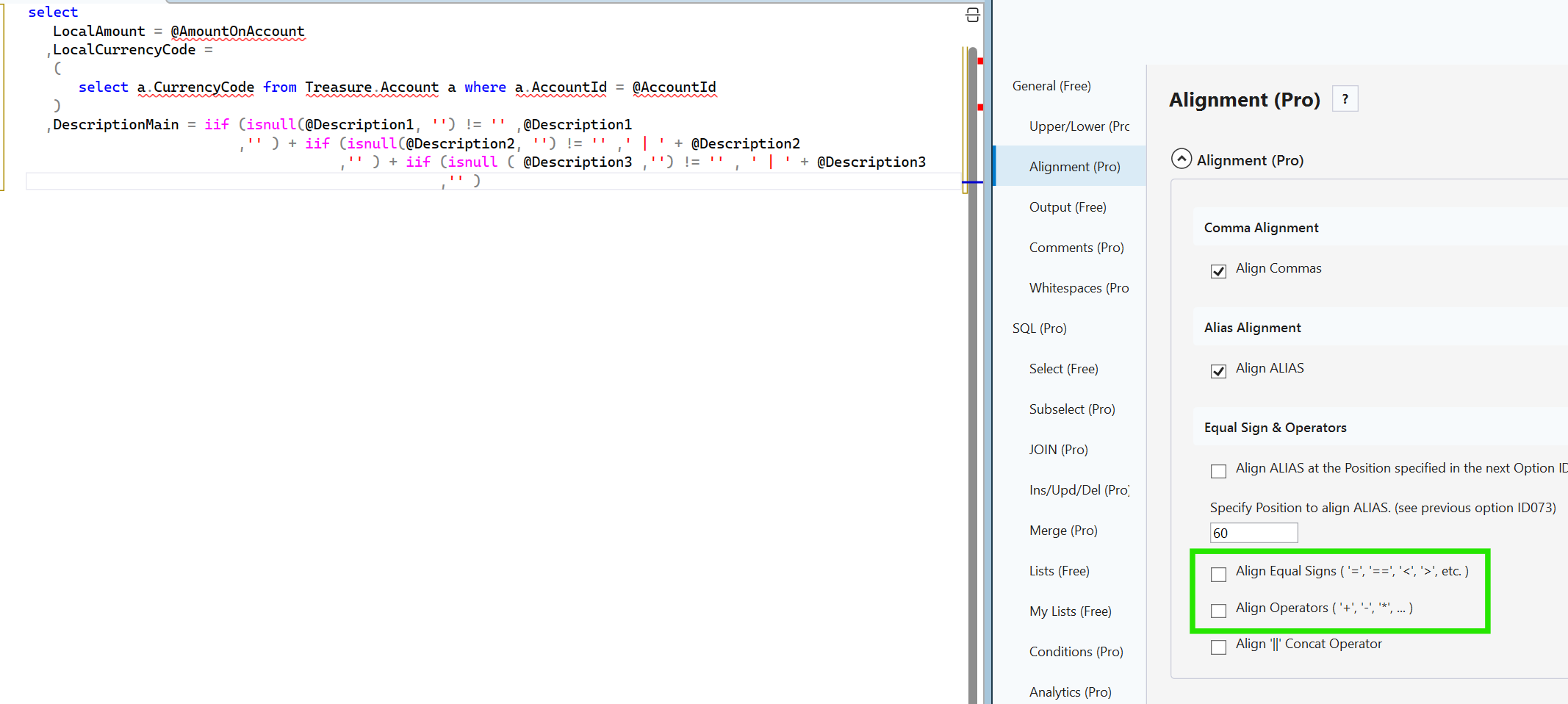The height and width of the screenshot is (704, 1568).
Task: Open General (Free) settings category
Action: tap(1051, 86)
